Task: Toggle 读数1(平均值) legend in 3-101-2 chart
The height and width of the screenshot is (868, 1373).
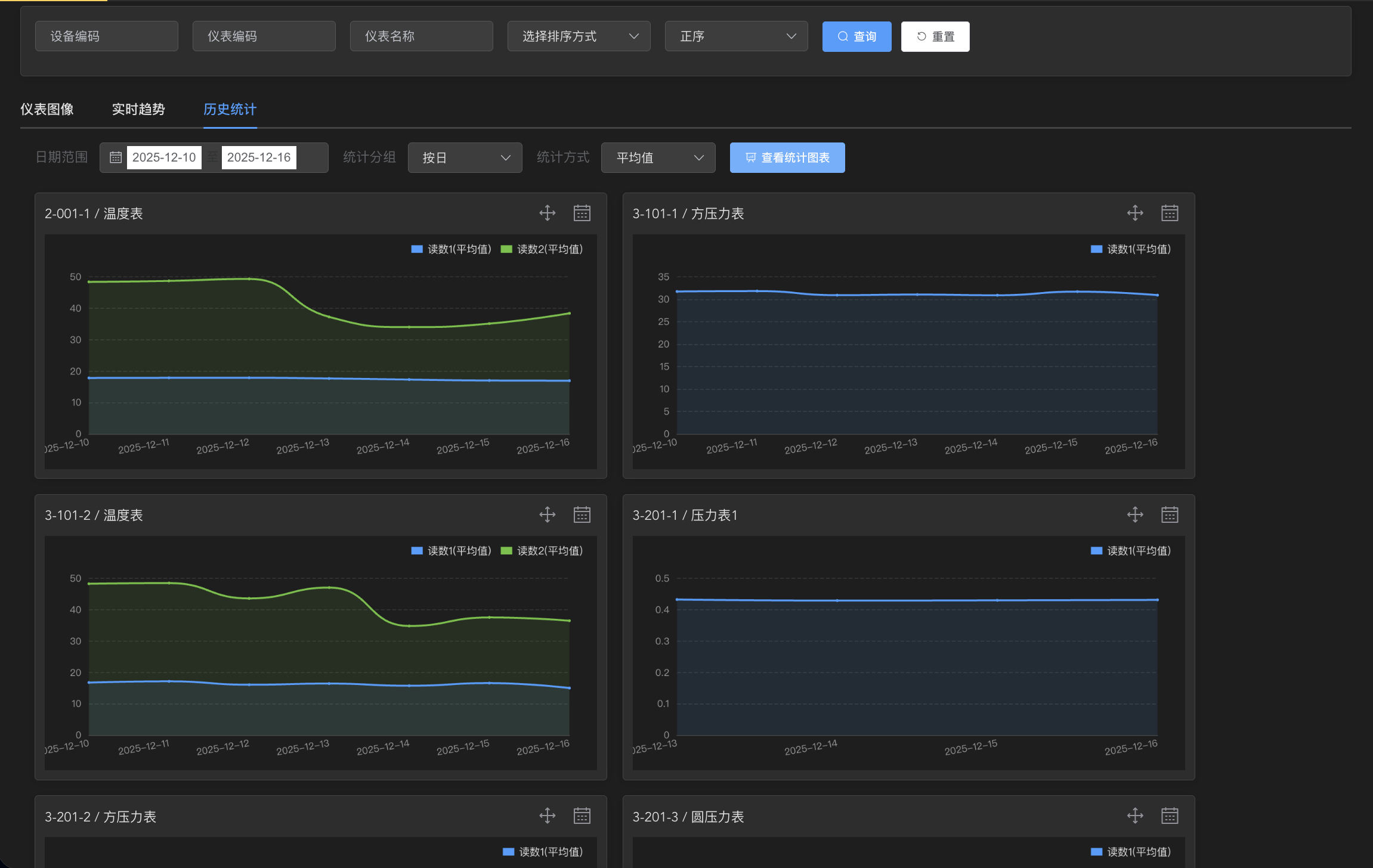Action: [459, 551]
